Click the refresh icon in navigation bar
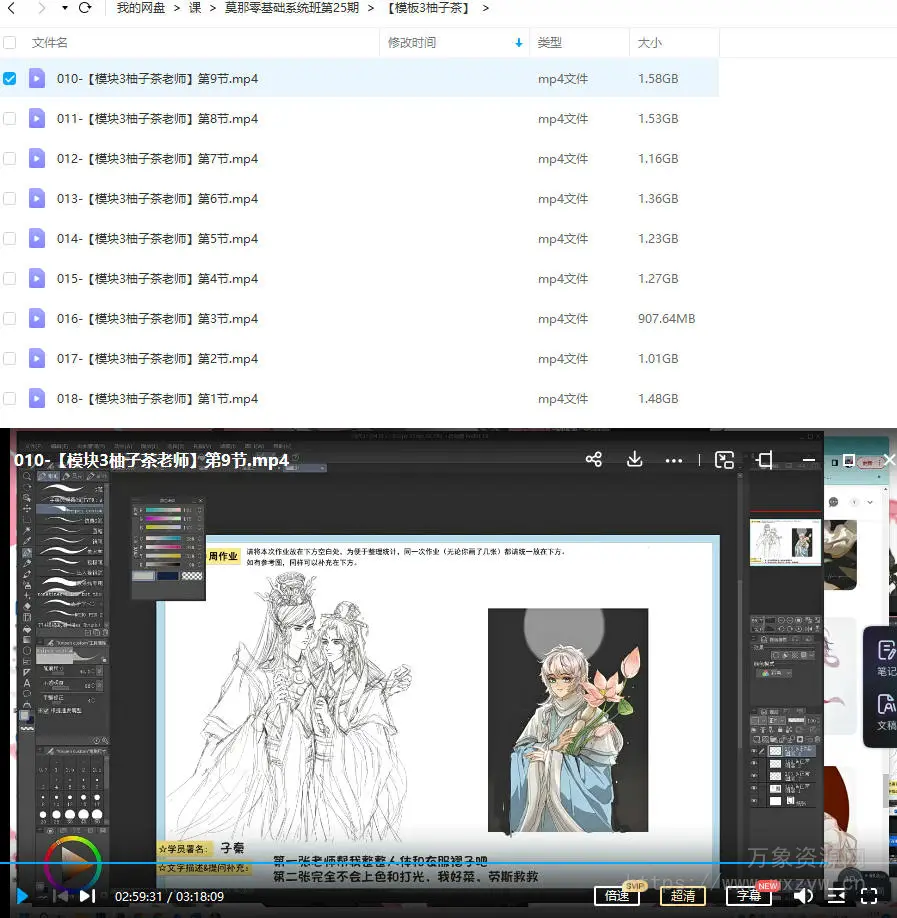 click(x=85, y=8)
